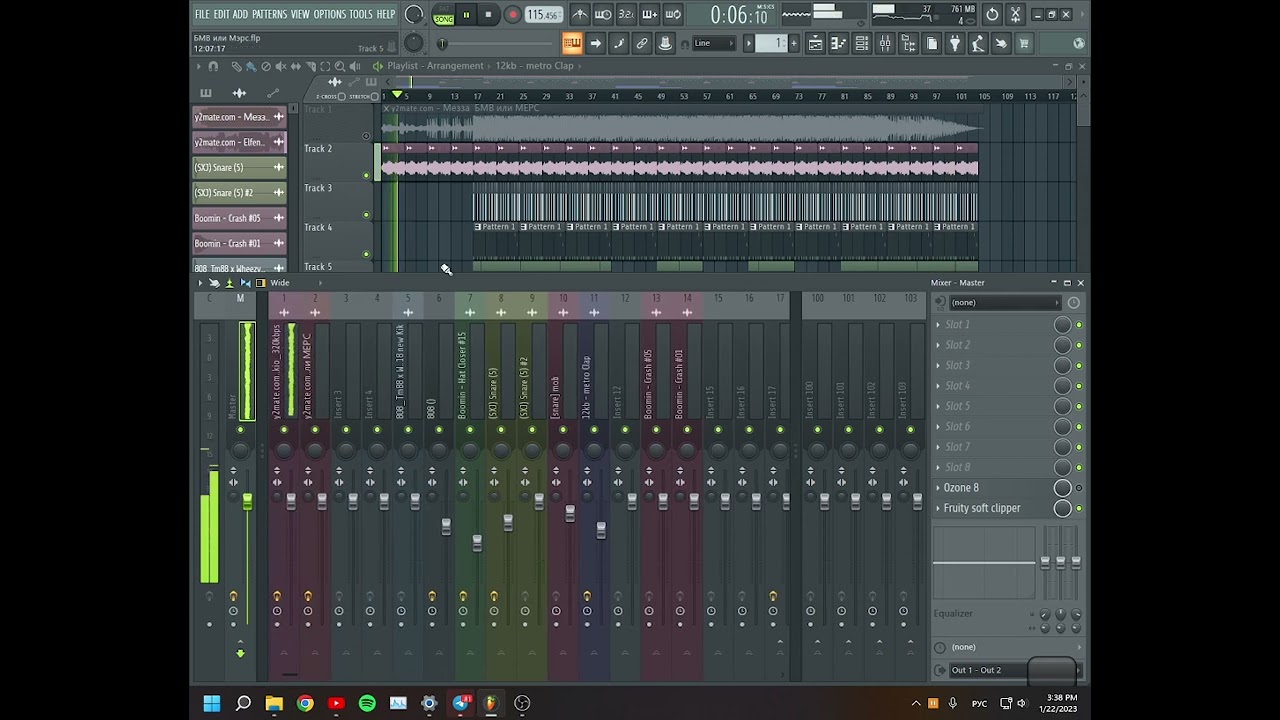Screen dimensions: 1280x720
Task: Click the plug icon for plugin picker
Action: (x=954, y=43)
